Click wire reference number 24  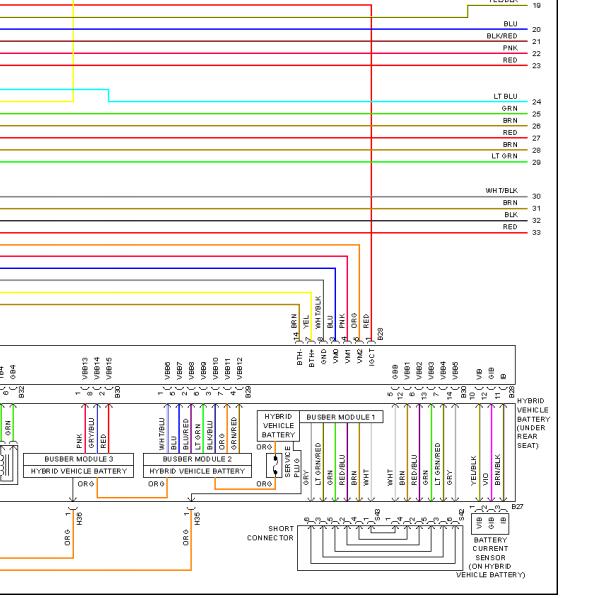pos(536,102)
